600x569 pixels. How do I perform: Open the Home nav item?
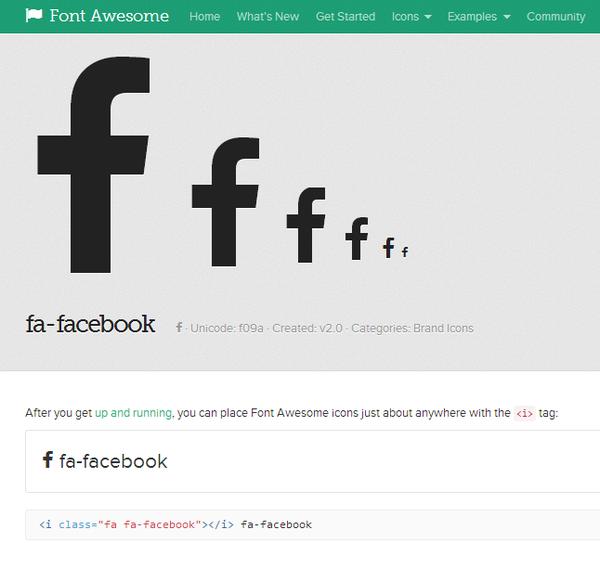[205, 16]
